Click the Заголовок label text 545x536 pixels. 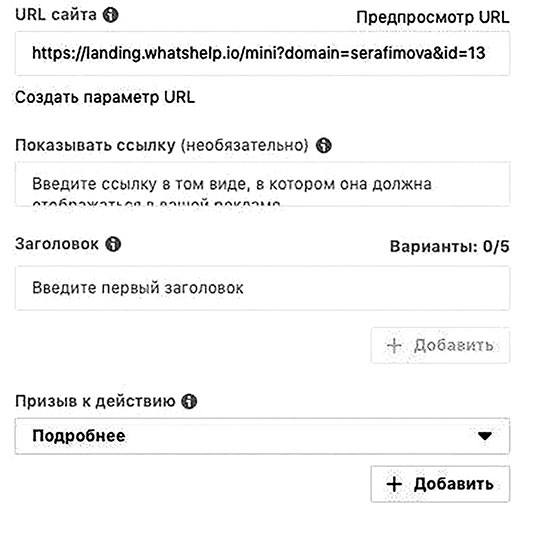pyautogui.click(x=57, y=244)
